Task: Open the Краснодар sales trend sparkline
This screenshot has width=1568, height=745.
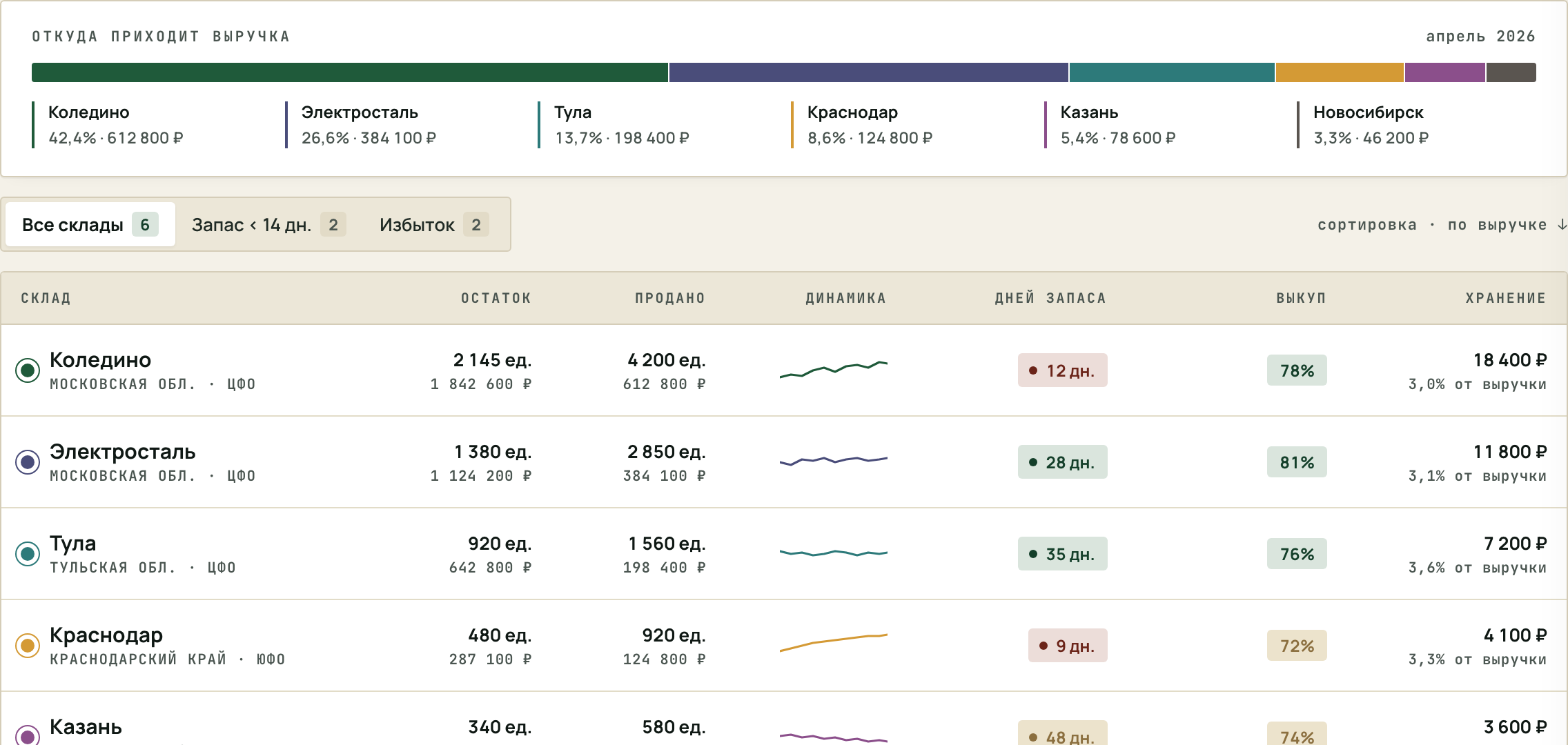Action: [x=834, y=642]
